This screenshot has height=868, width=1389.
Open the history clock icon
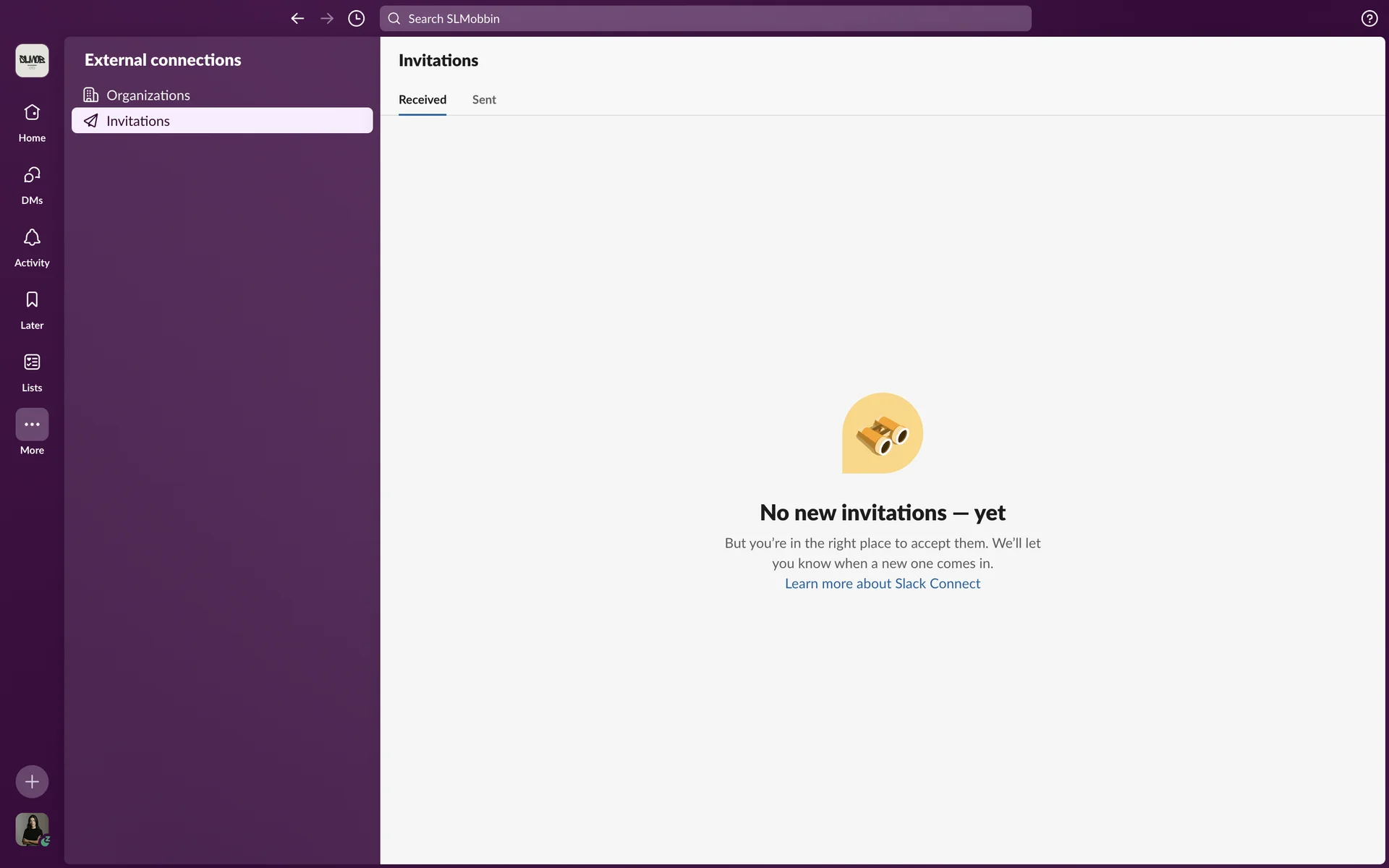click(x=356, y=19)
